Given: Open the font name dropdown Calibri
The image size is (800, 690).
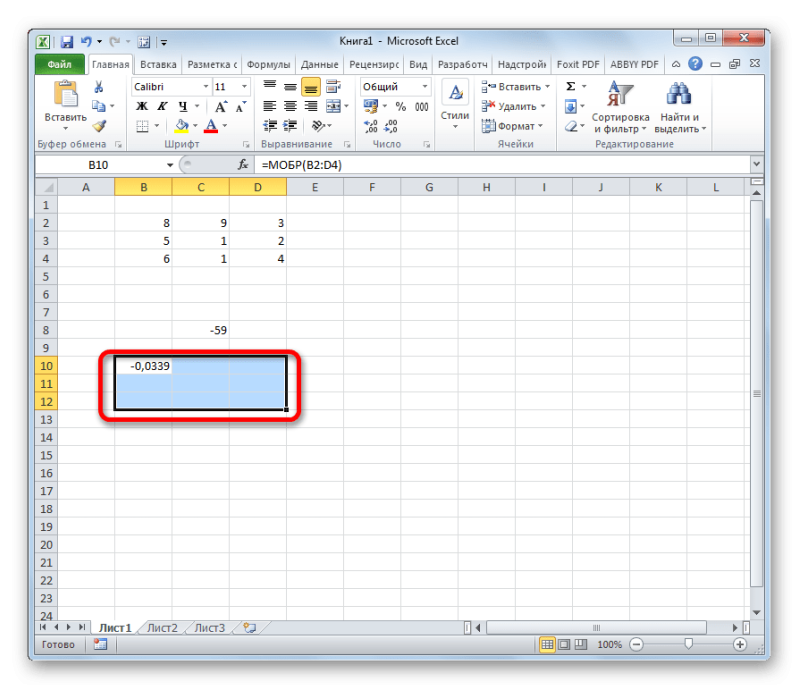Looking at the screenshot, I should pos(206,87).
